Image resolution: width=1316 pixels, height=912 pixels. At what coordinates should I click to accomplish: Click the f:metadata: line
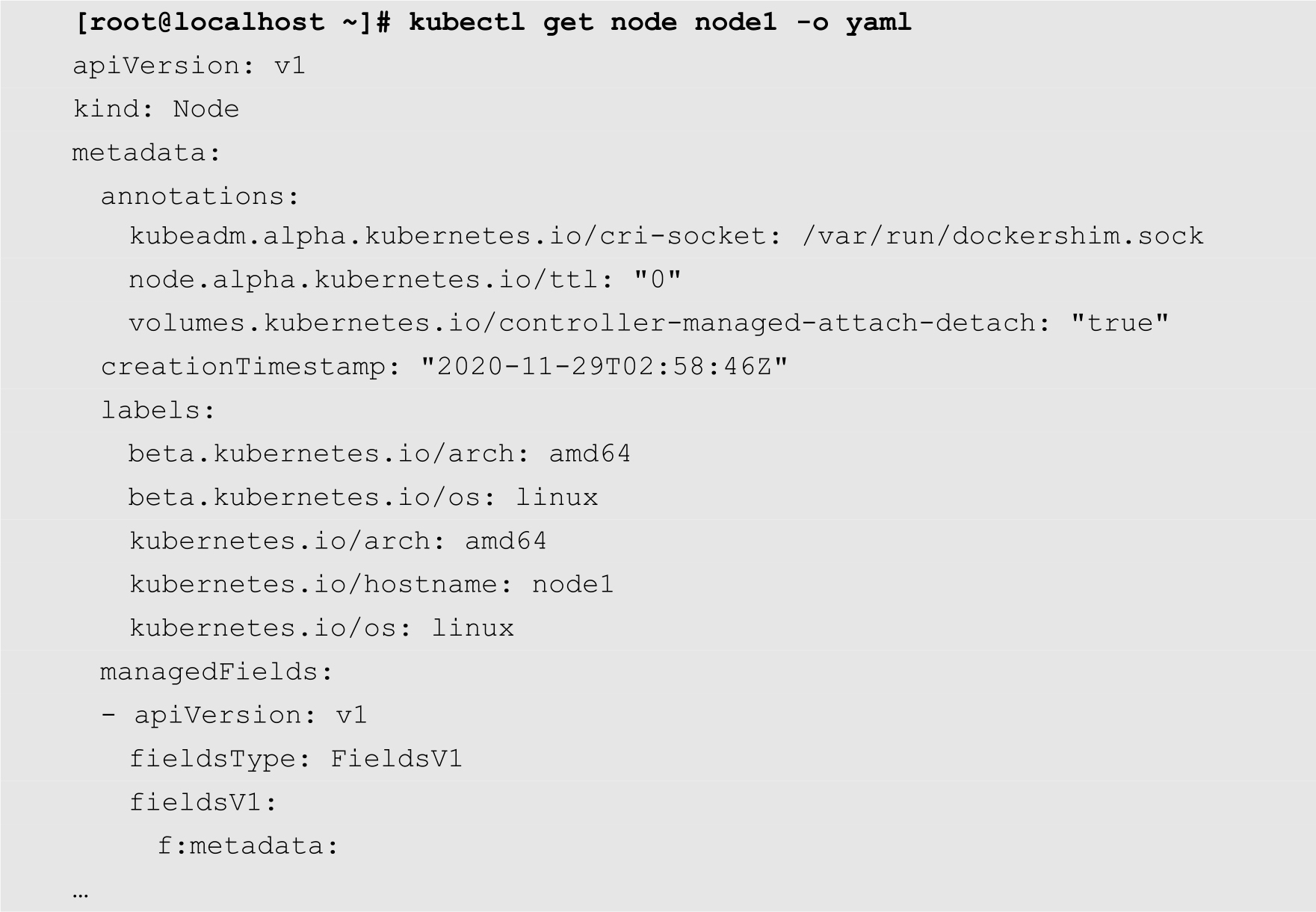pyautogui.click(x=248, y=846)
